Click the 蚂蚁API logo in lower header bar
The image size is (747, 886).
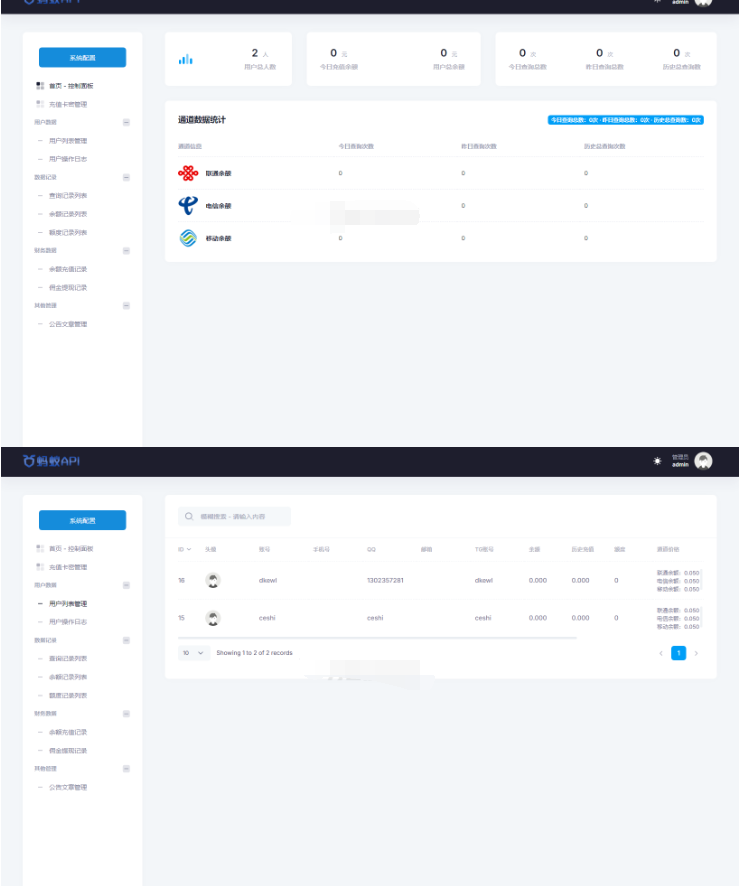pos(51,461)
